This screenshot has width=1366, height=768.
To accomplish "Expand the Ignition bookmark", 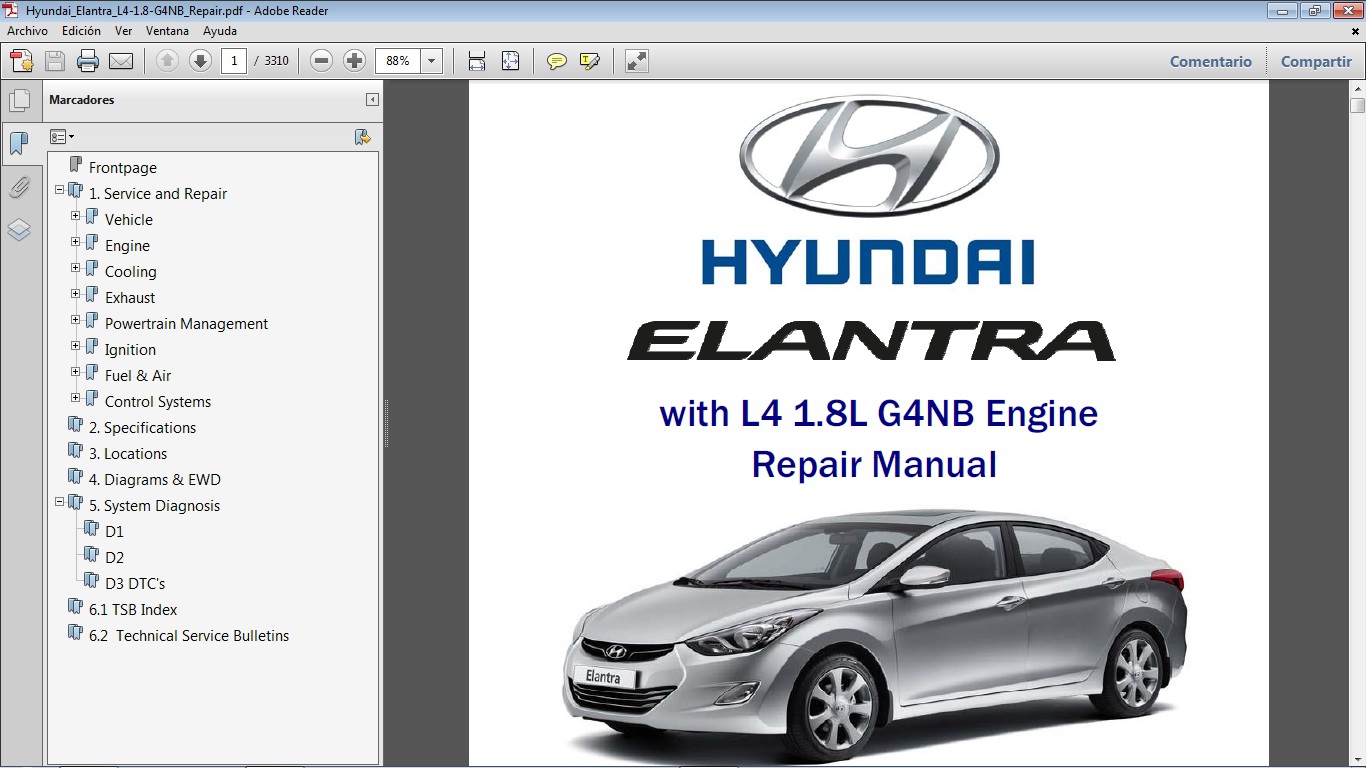I will click(x=75, y=345).
